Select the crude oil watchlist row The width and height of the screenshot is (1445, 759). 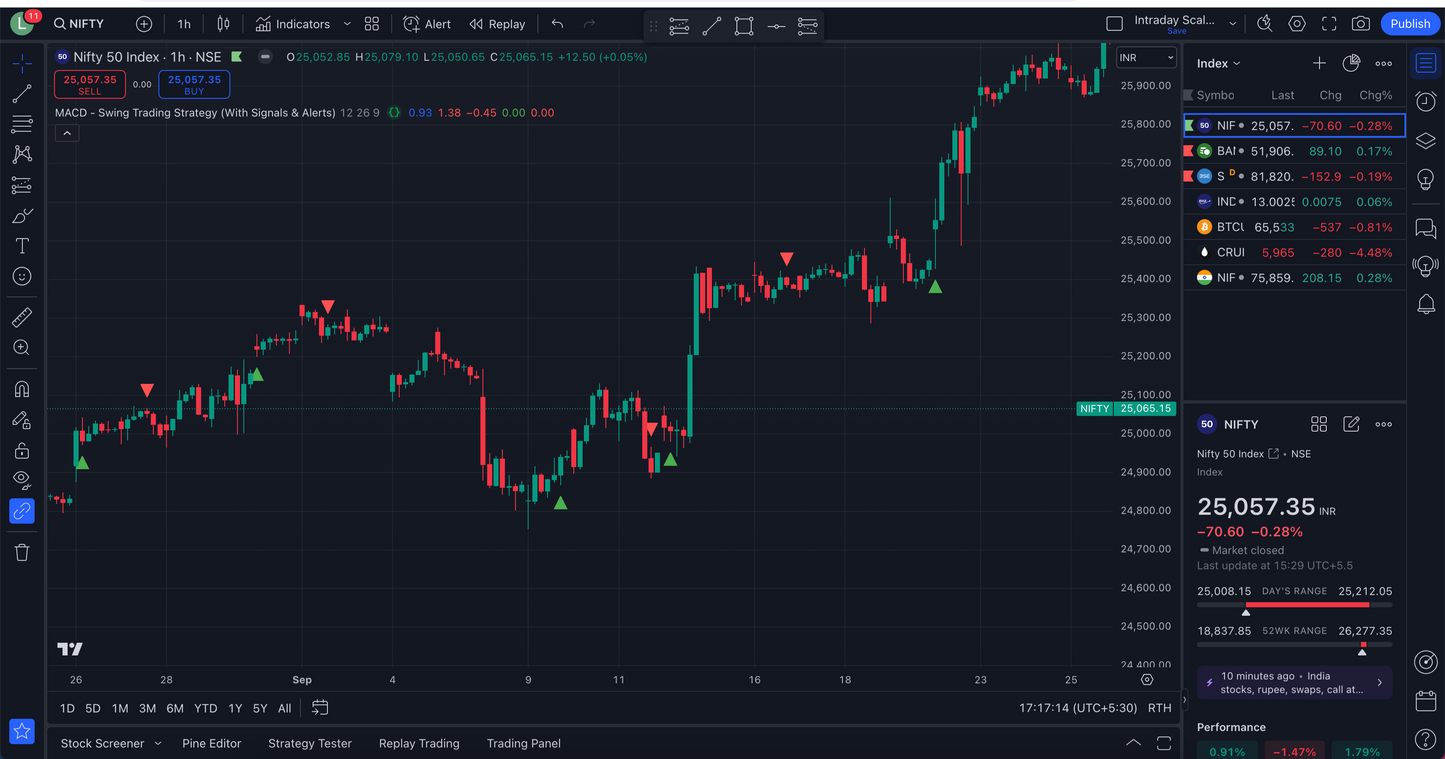click(1294, 252)
